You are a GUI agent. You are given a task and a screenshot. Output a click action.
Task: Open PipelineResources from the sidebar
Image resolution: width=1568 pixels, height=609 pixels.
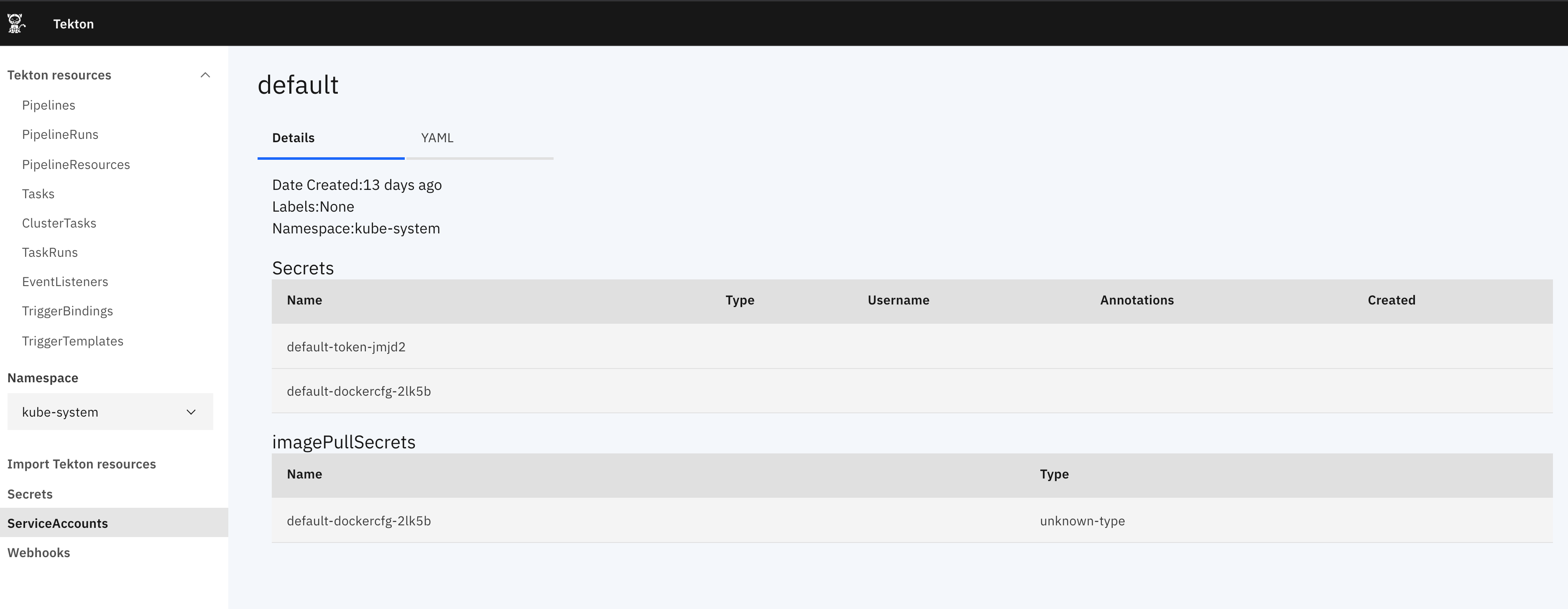coord(76,164)
